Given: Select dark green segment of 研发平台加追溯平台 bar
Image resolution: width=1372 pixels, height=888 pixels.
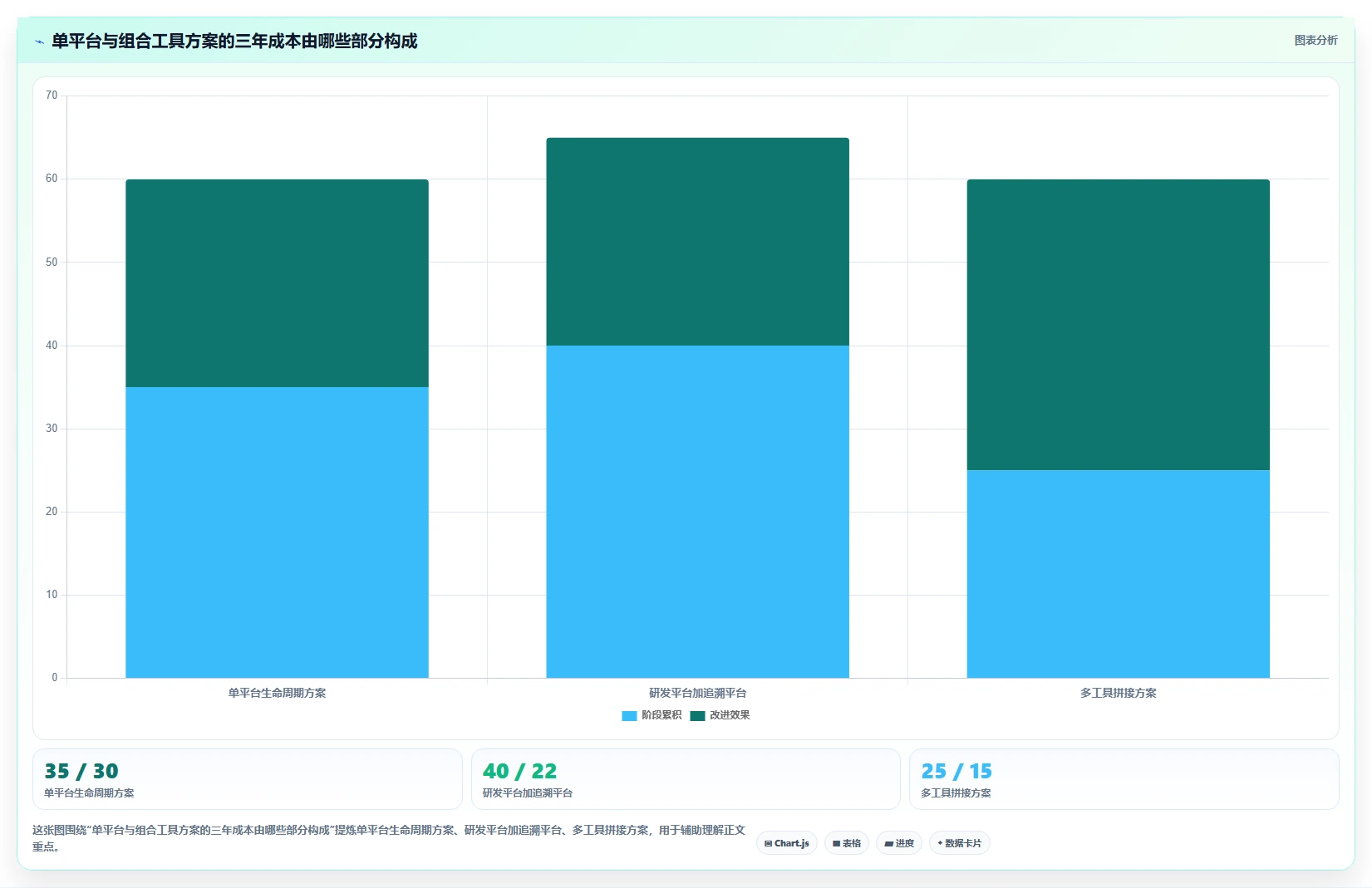Looking at the screenshot, I should [x=697, y=242].
